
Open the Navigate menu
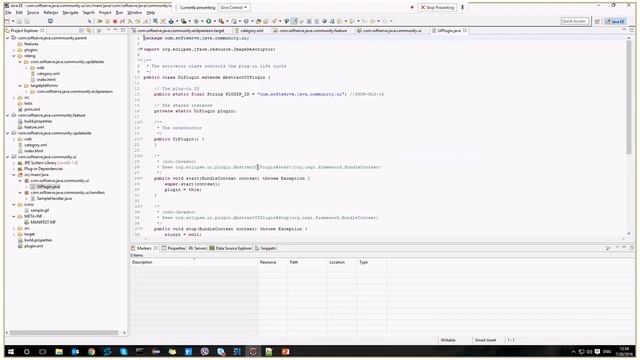(x=70, y=13)
